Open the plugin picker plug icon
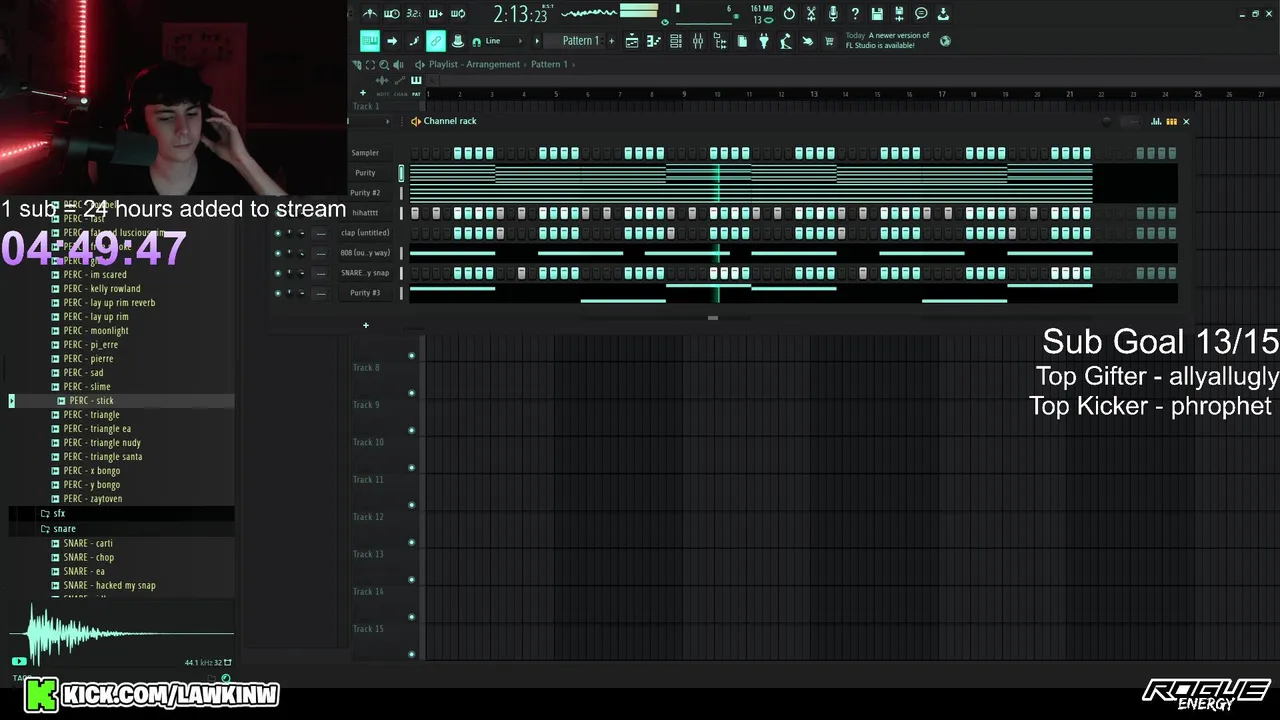This screenshot has height=720, width=1280. pos(764,41)
